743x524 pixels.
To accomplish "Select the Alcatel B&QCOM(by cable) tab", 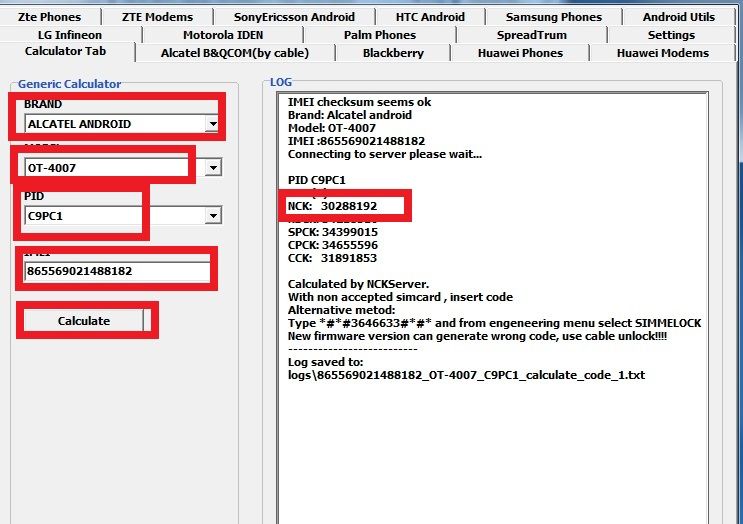I will [234, 53].
